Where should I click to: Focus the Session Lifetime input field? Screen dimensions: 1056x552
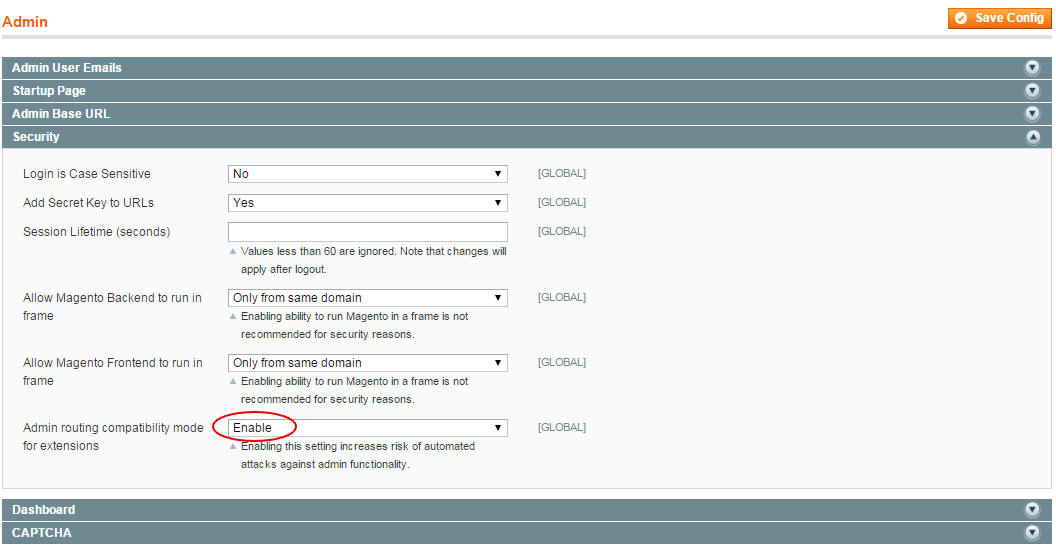(368, 232)
